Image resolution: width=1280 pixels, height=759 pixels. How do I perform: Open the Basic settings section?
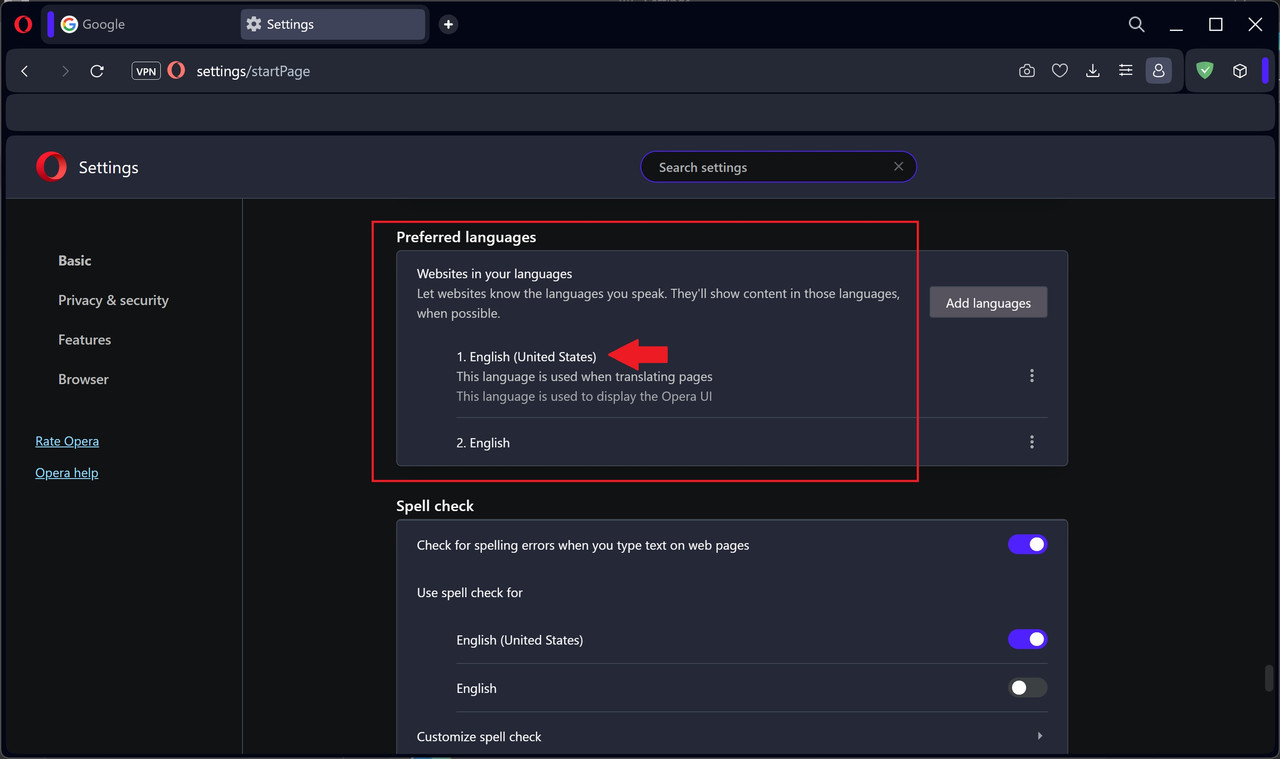pyautogui.click(x=75, y=260)
